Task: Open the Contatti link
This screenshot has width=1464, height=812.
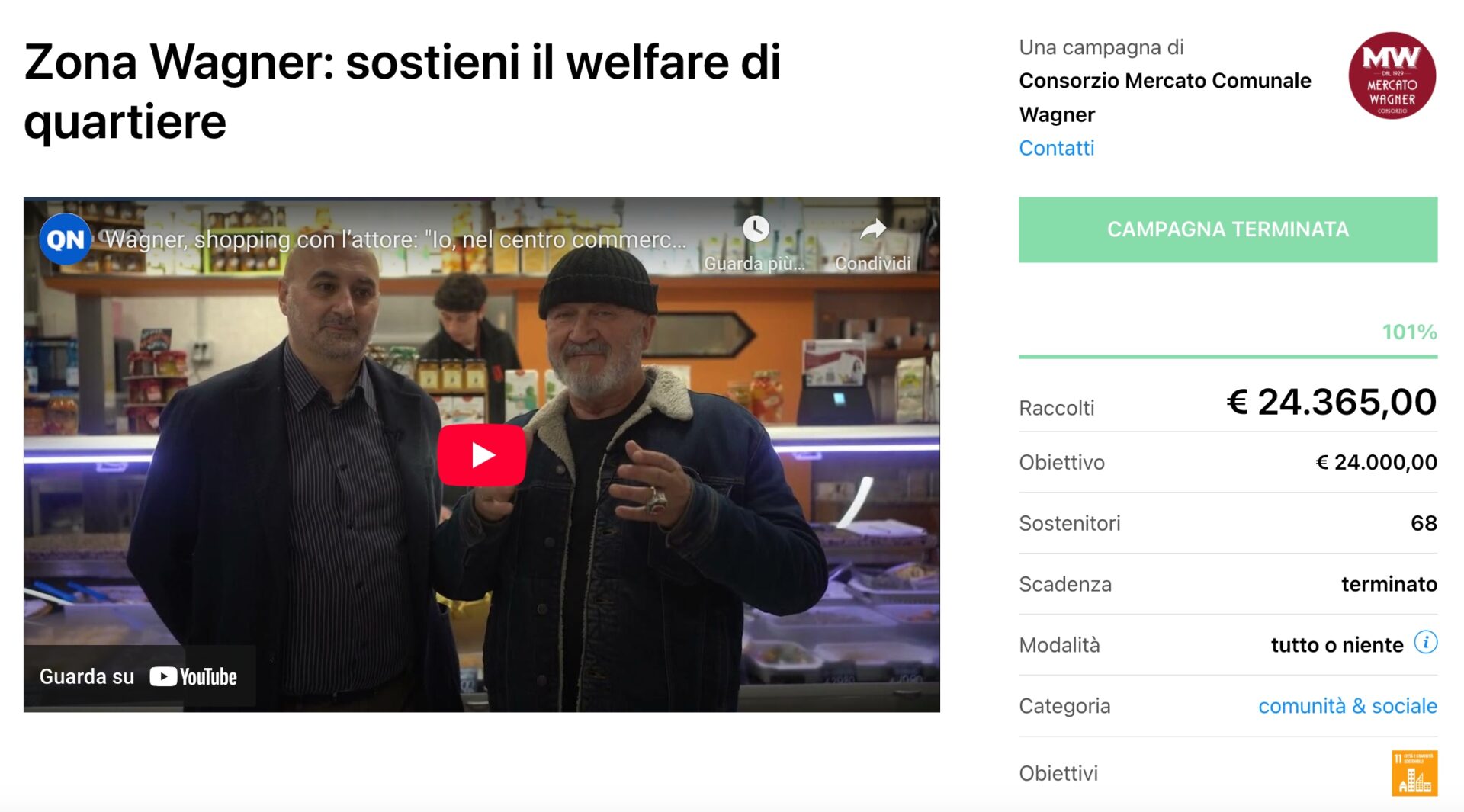Action: [x=1056, y=148]
